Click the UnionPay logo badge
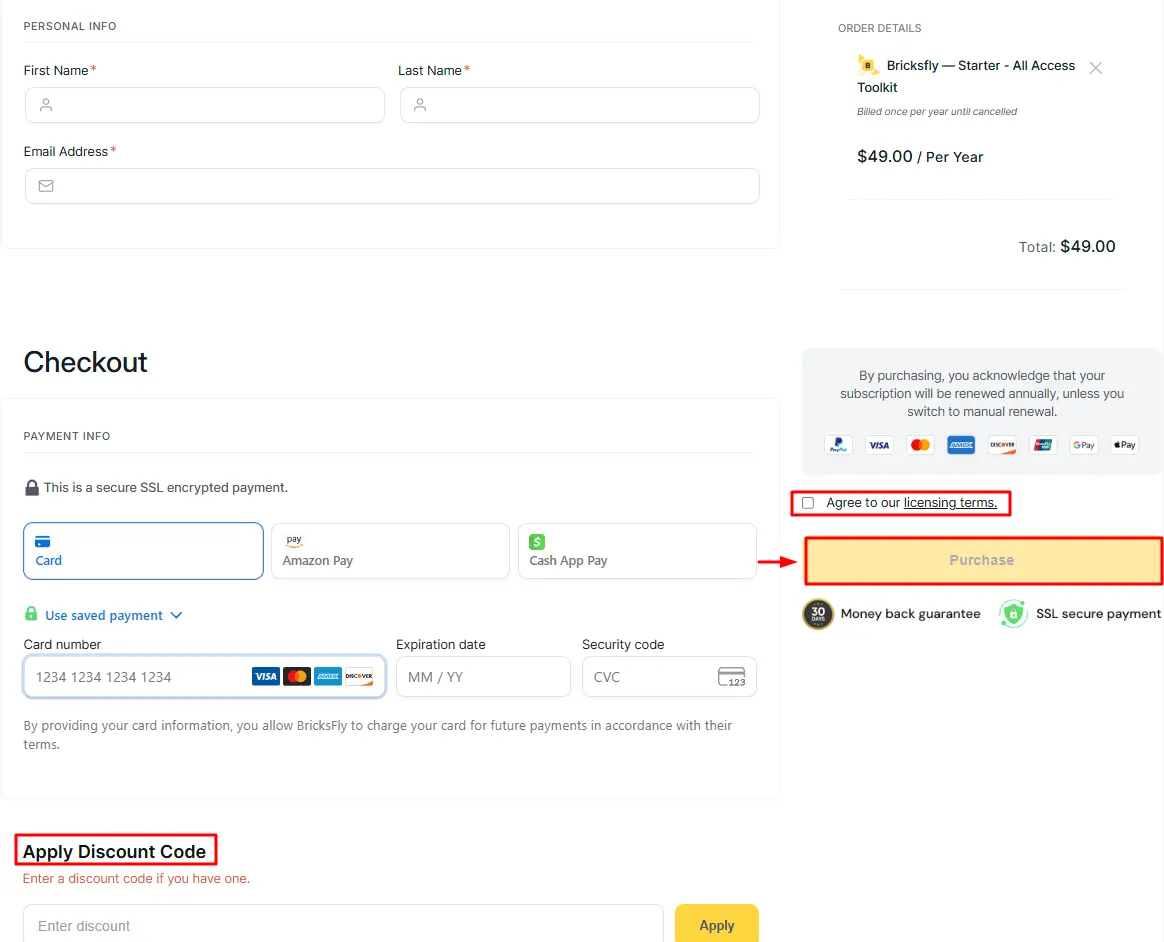The height and width of the screenshot is (942, 1164). (x=1043, y=445)
